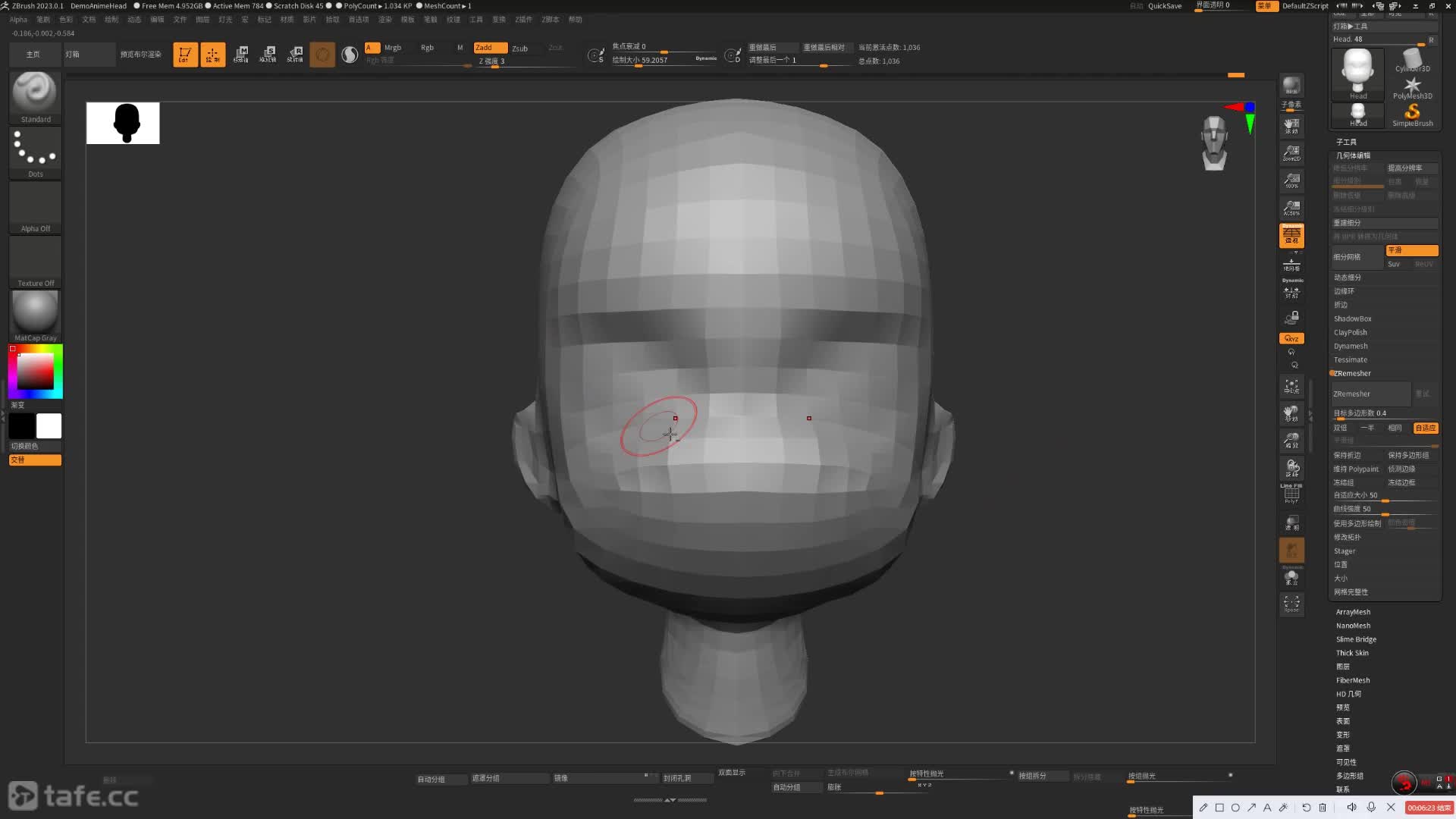
Task: Open the 帮助 help menu
Action: 576,20
